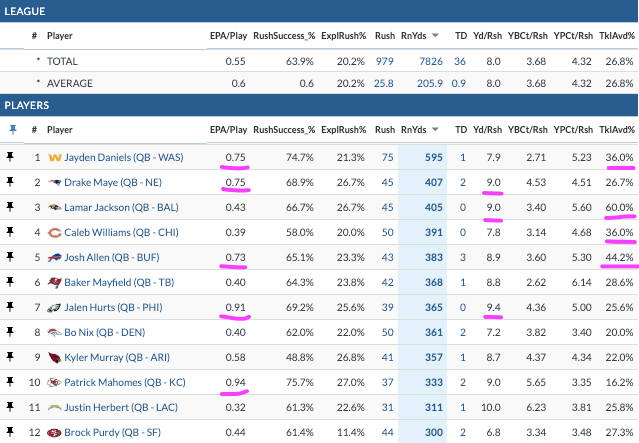Sort Players table by RushSuccess_%
The image size is (639, 443).
284,130
